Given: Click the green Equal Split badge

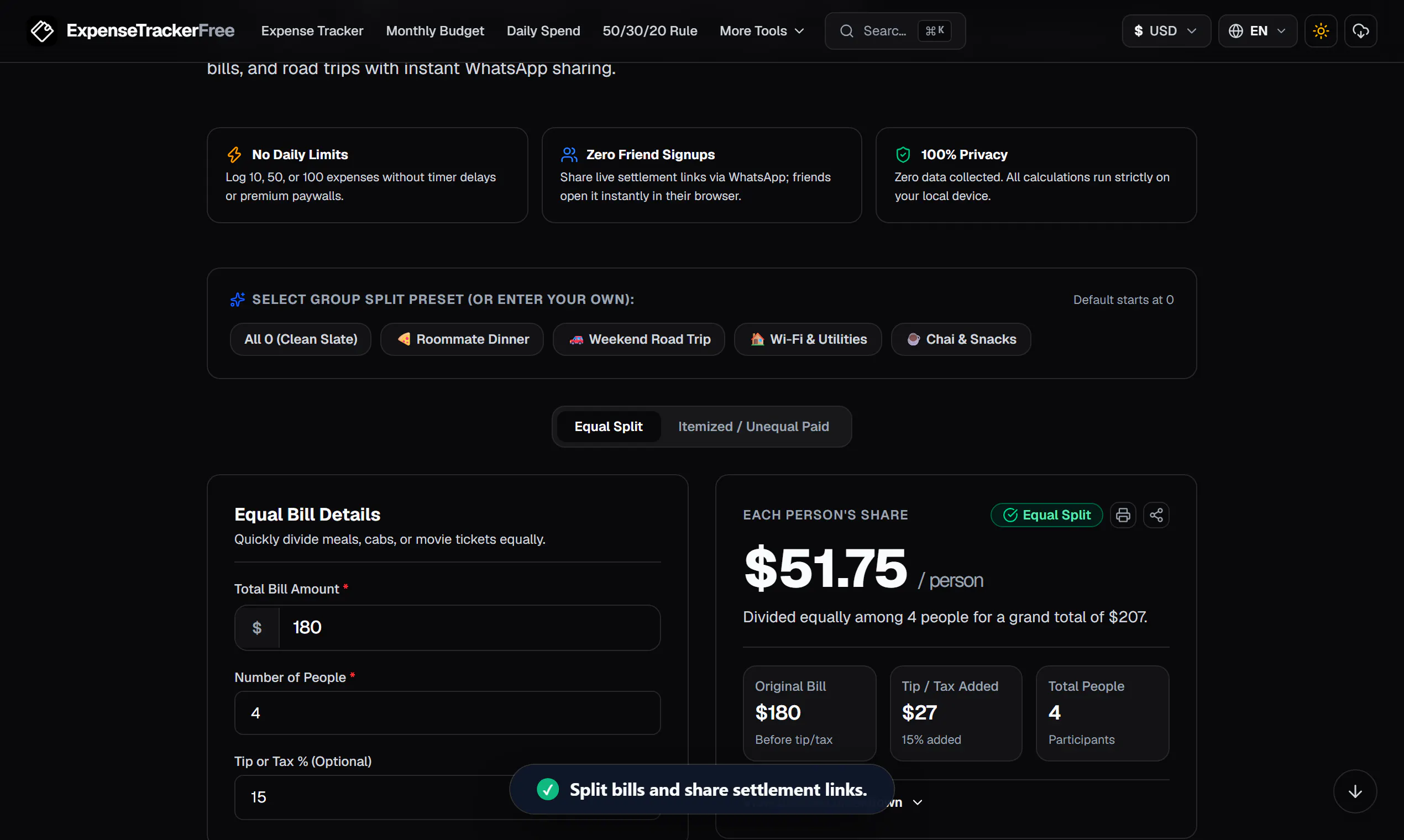Looking at the screenshot, I should coord(1046,514).
